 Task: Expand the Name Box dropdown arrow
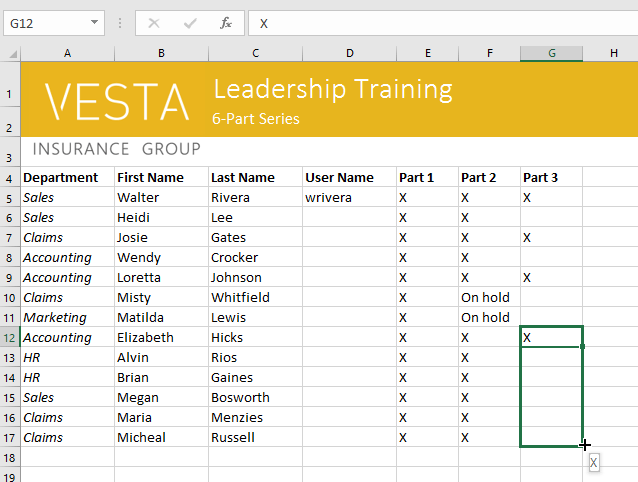pyautogui.click(x=95, y=22)
